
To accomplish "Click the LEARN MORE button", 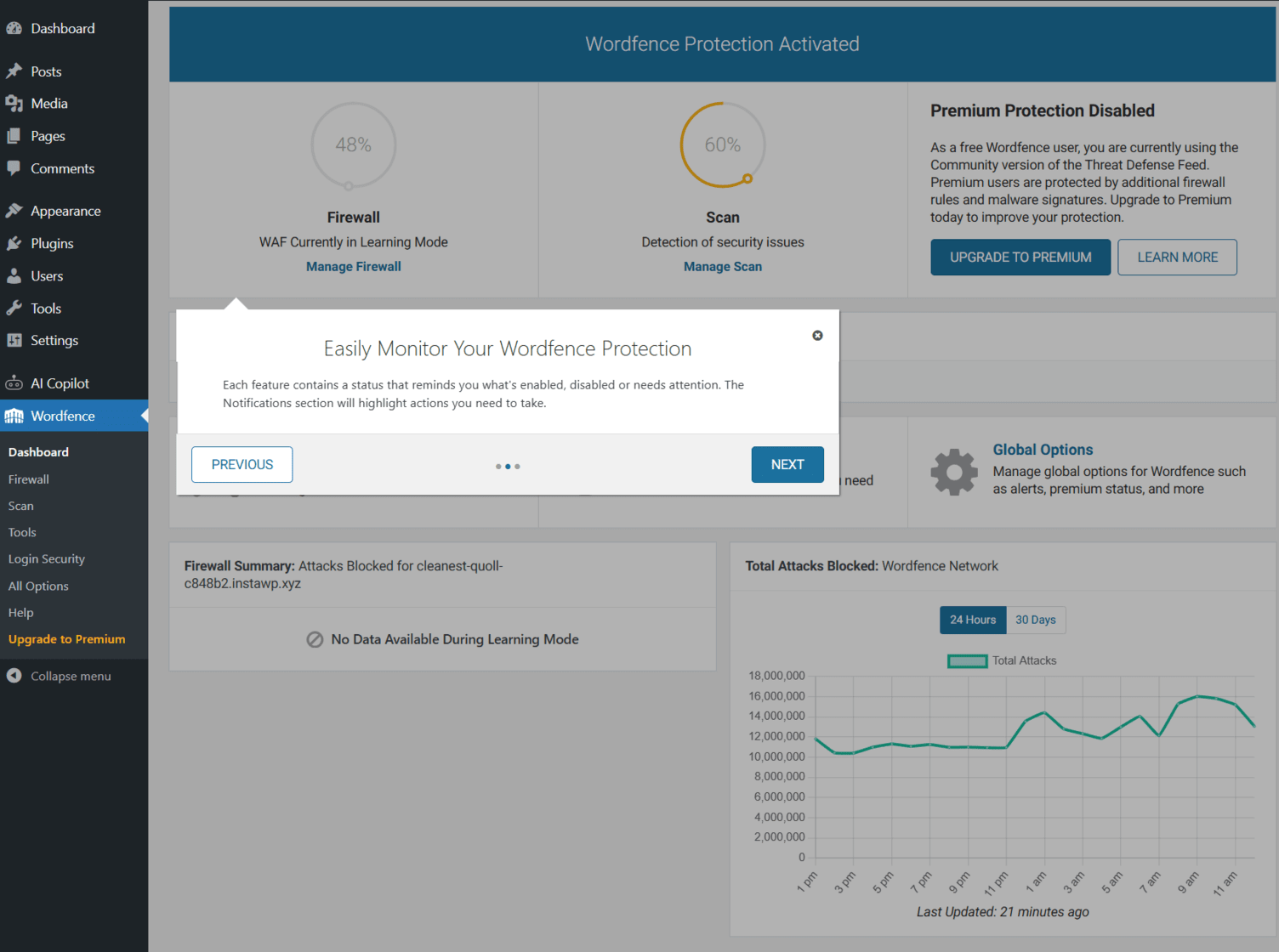I will [x=1177, y=258].
